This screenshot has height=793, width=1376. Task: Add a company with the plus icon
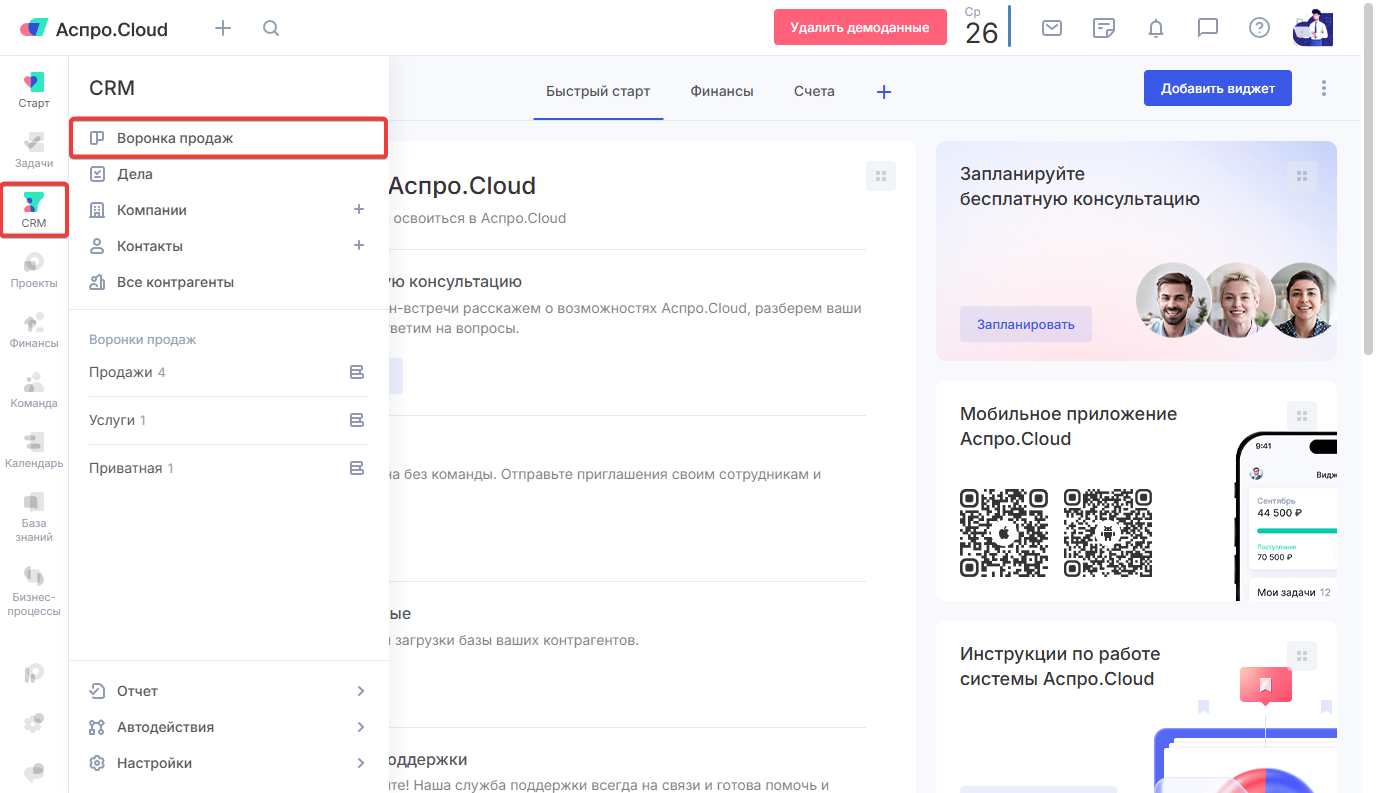(359, 210)
